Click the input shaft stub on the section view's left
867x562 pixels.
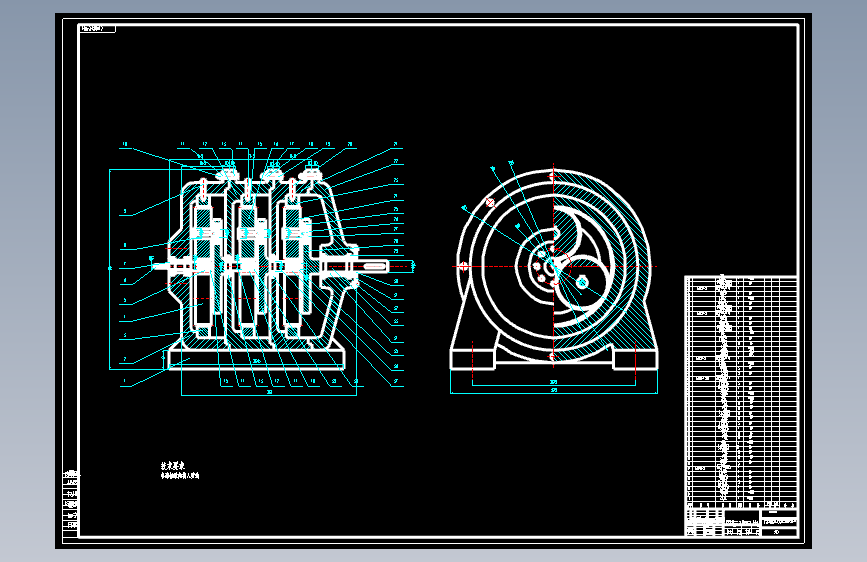[x=160, y=267]
